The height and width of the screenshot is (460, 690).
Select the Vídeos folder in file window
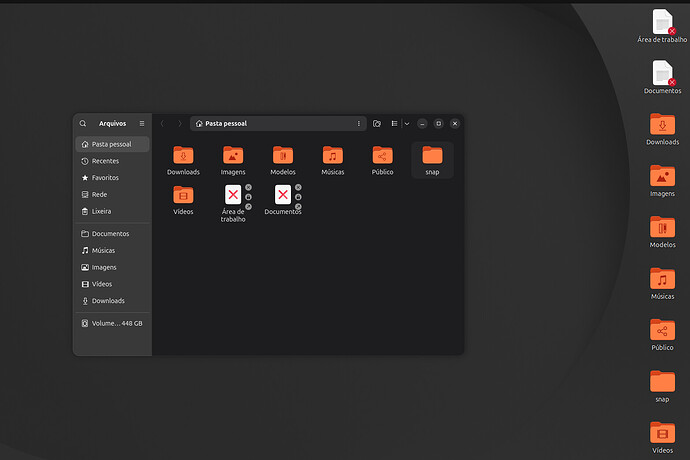click(x=184, y=200)
